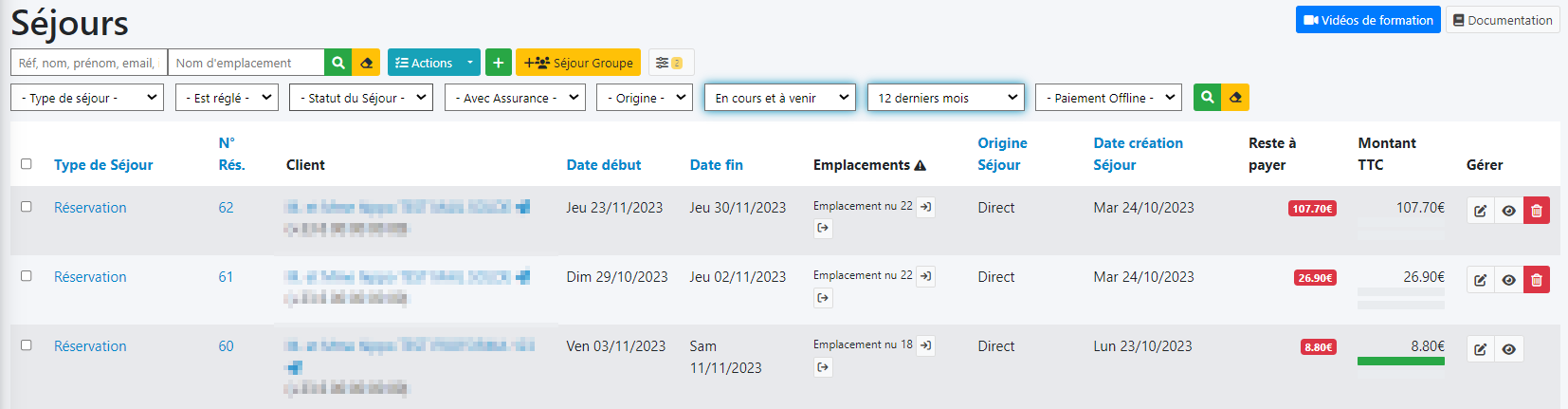Image resolution: width=1568 pixels, height=409 pixels.
Task: Click the Réf, nom, prénom, email search field
Action: tap(88, 63)
